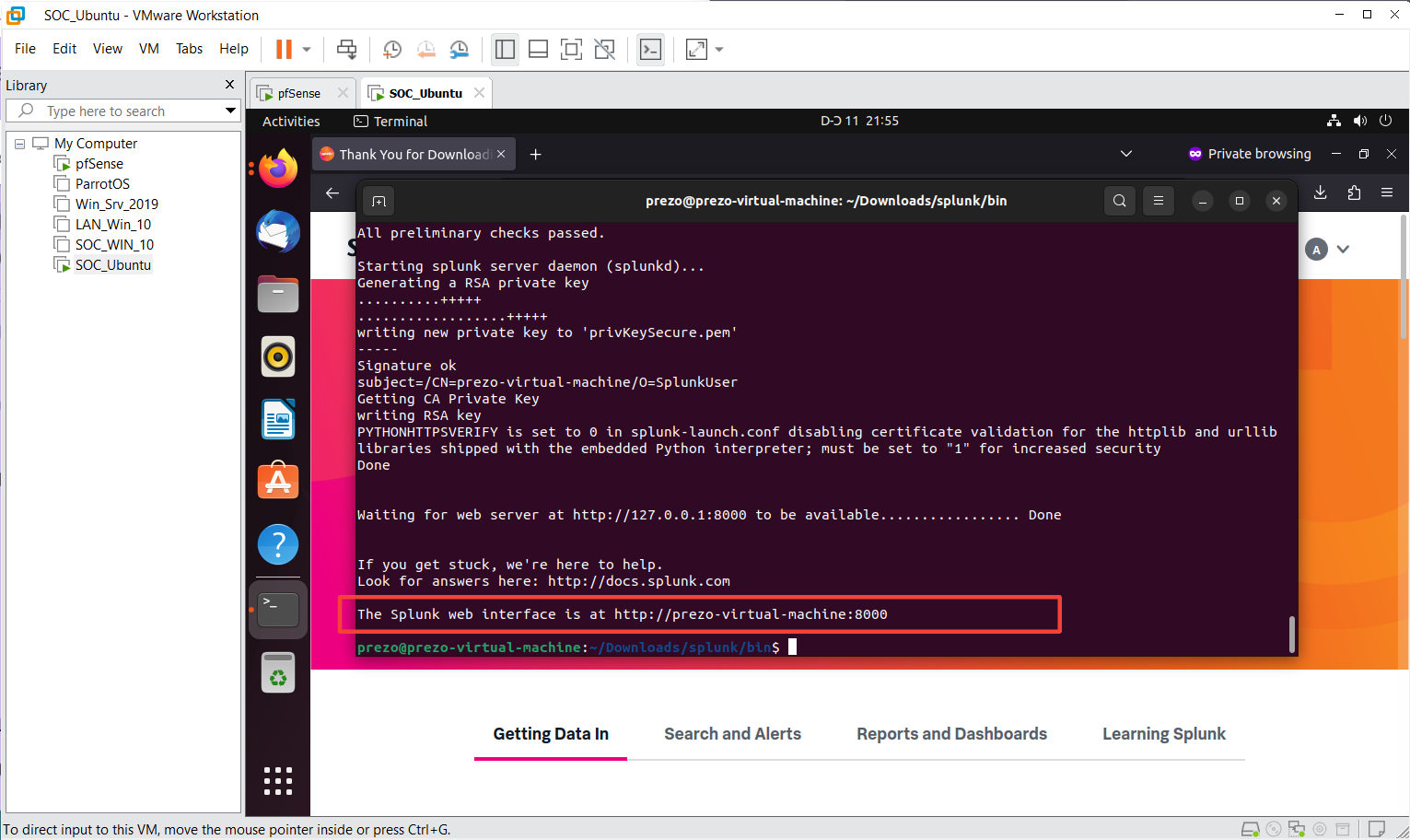Open the Help icon in the dock
The width and height of the screenshot is (1410, 840).
click(x=278, y=544)
